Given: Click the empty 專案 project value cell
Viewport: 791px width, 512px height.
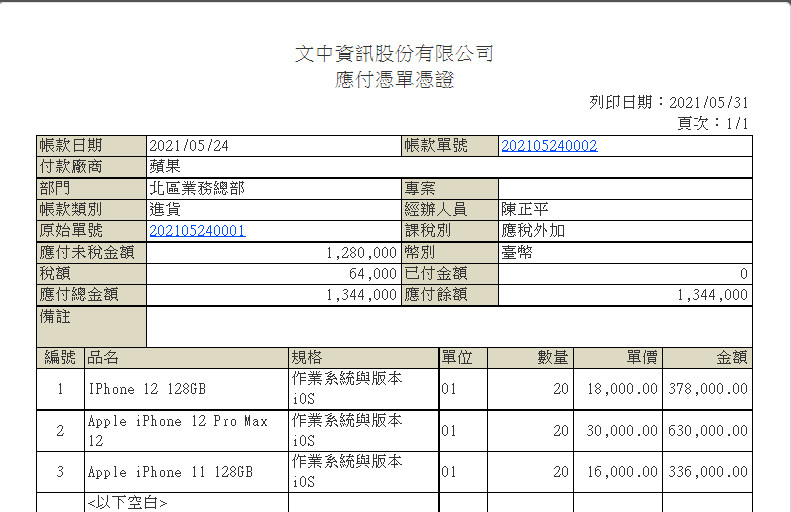Looking at the screenshot, I should (x=625, y=189).
